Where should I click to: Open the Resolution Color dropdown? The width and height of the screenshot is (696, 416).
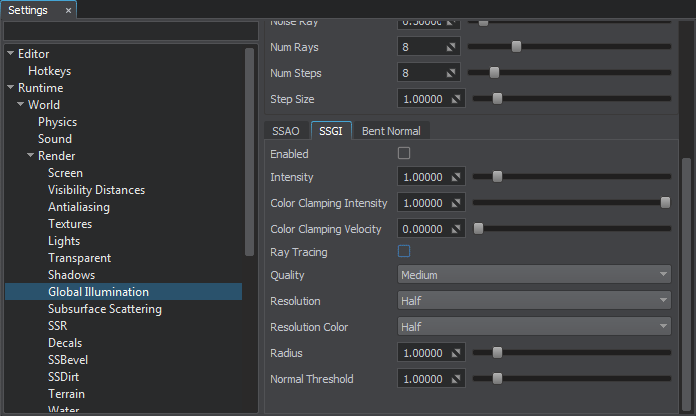click(534, 327)
